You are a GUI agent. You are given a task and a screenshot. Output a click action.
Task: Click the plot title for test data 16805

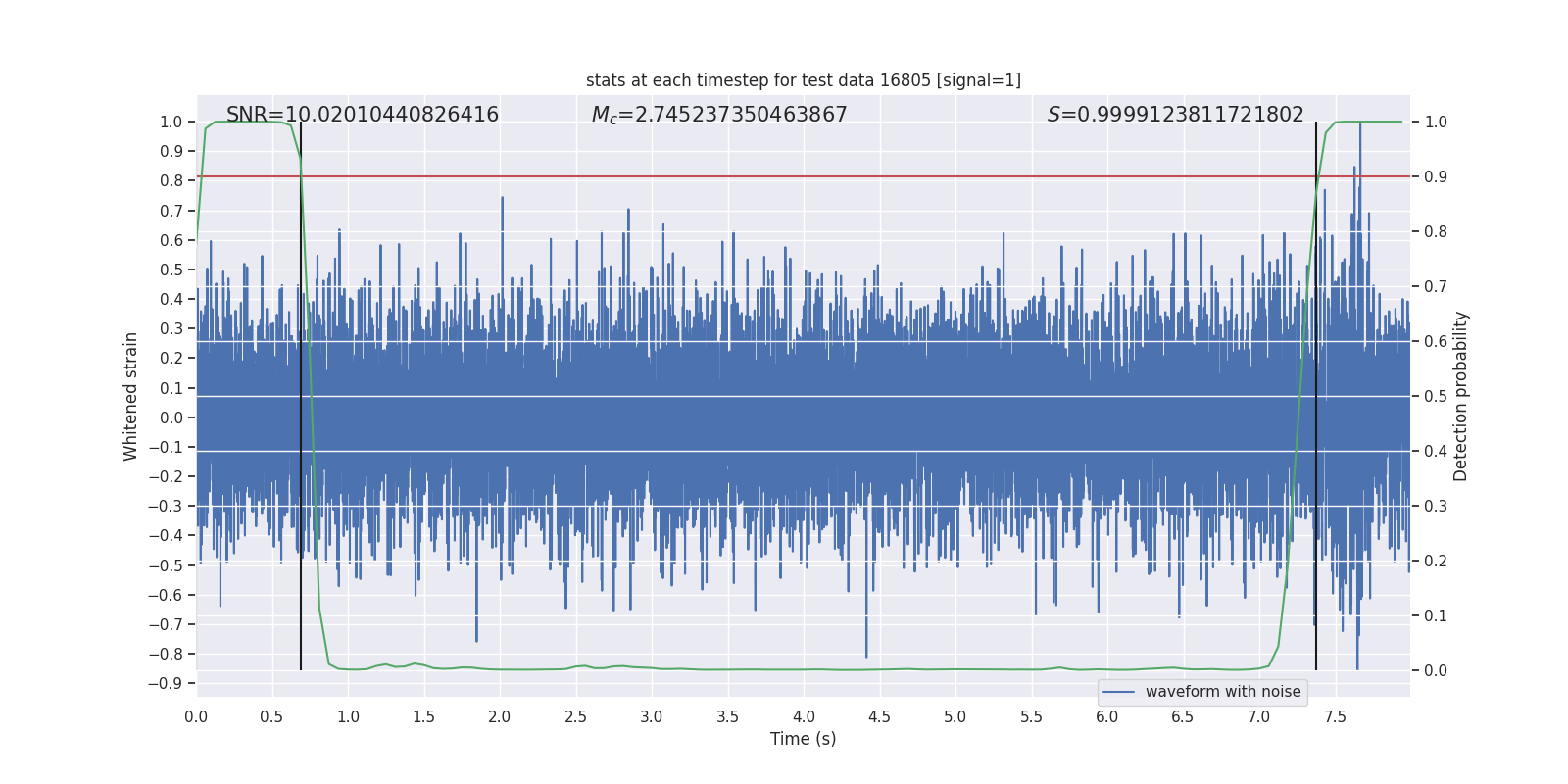[x=804, y=80]
